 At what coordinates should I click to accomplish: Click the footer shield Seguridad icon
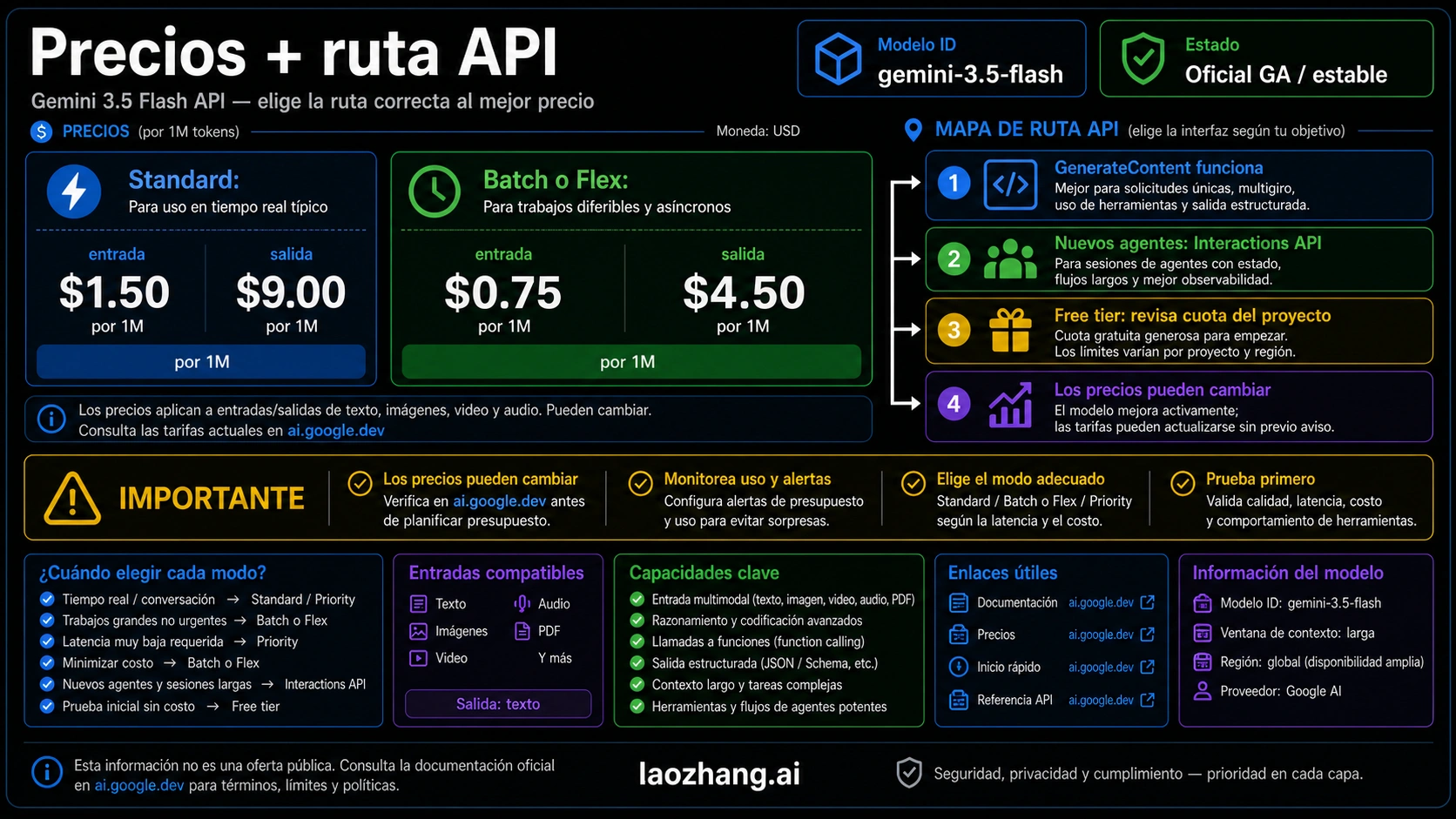909,773
